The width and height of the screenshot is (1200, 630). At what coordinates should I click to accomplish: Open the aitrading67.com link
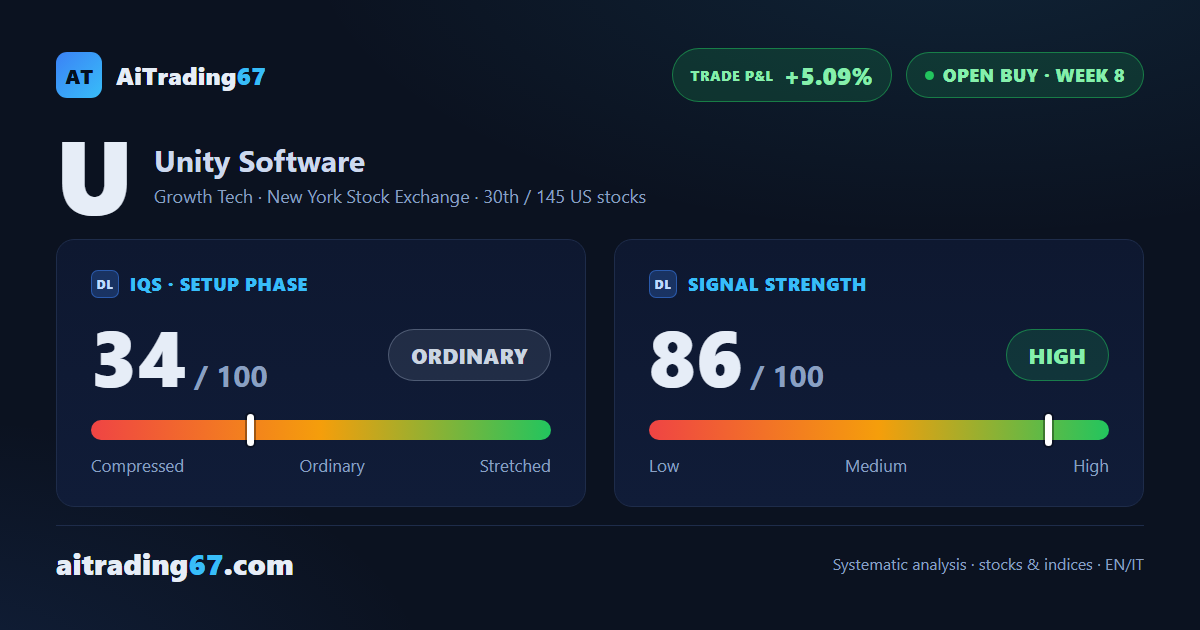(x=175, y=566)
